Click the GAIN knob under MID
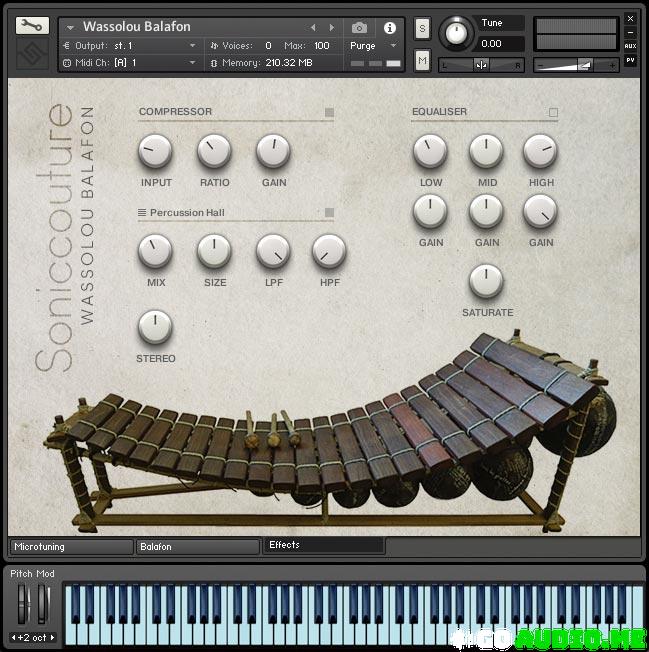 486,211
